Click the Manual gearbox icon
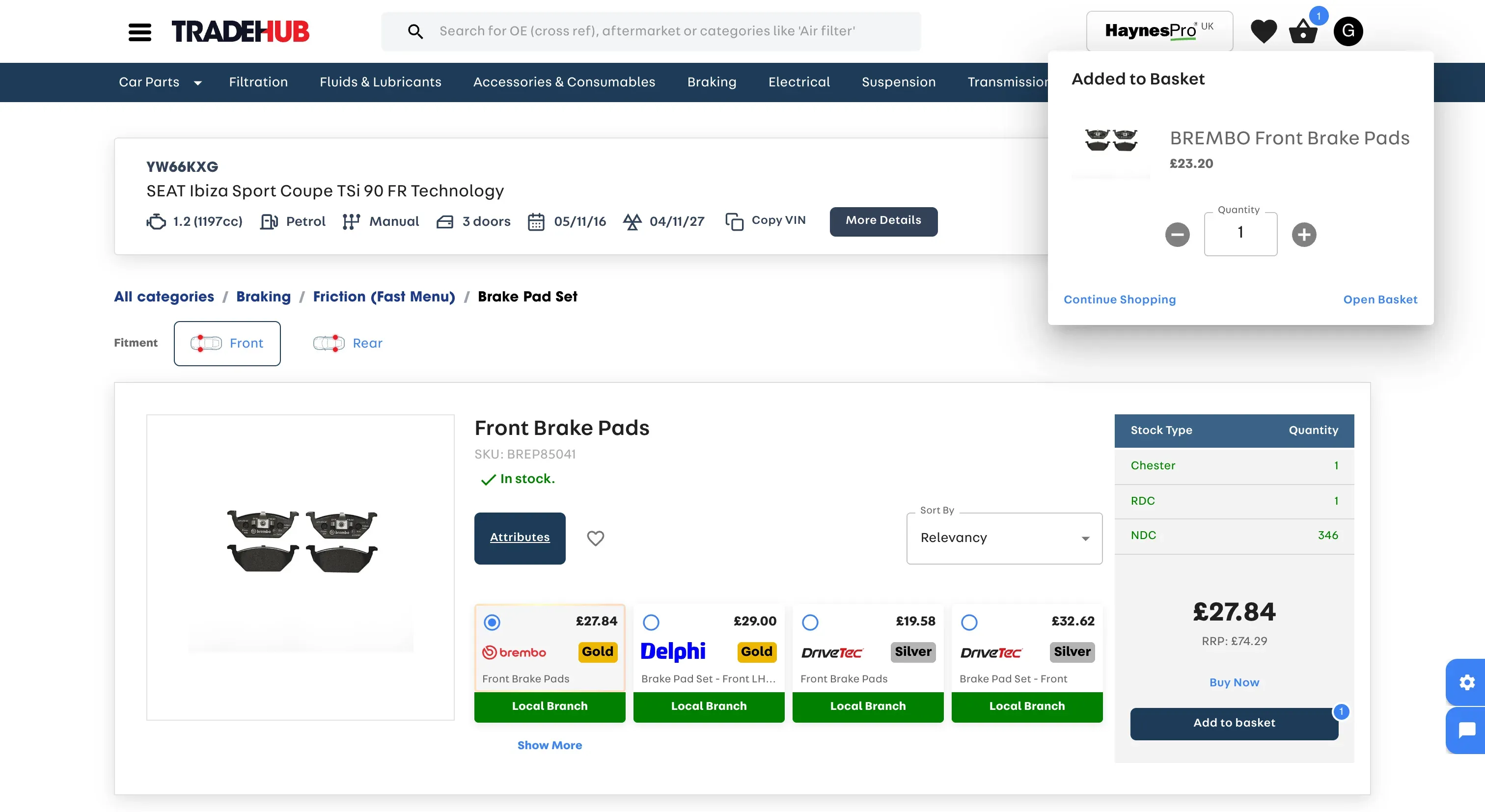The image size is (1485, 812). [351, 221]
